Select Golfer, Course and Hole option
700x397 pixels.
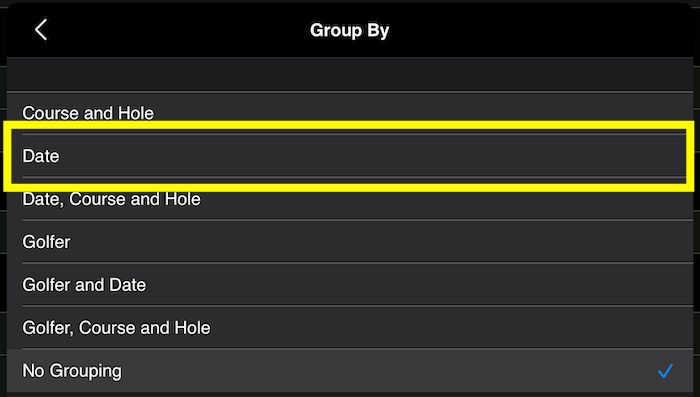coord(350,327)
